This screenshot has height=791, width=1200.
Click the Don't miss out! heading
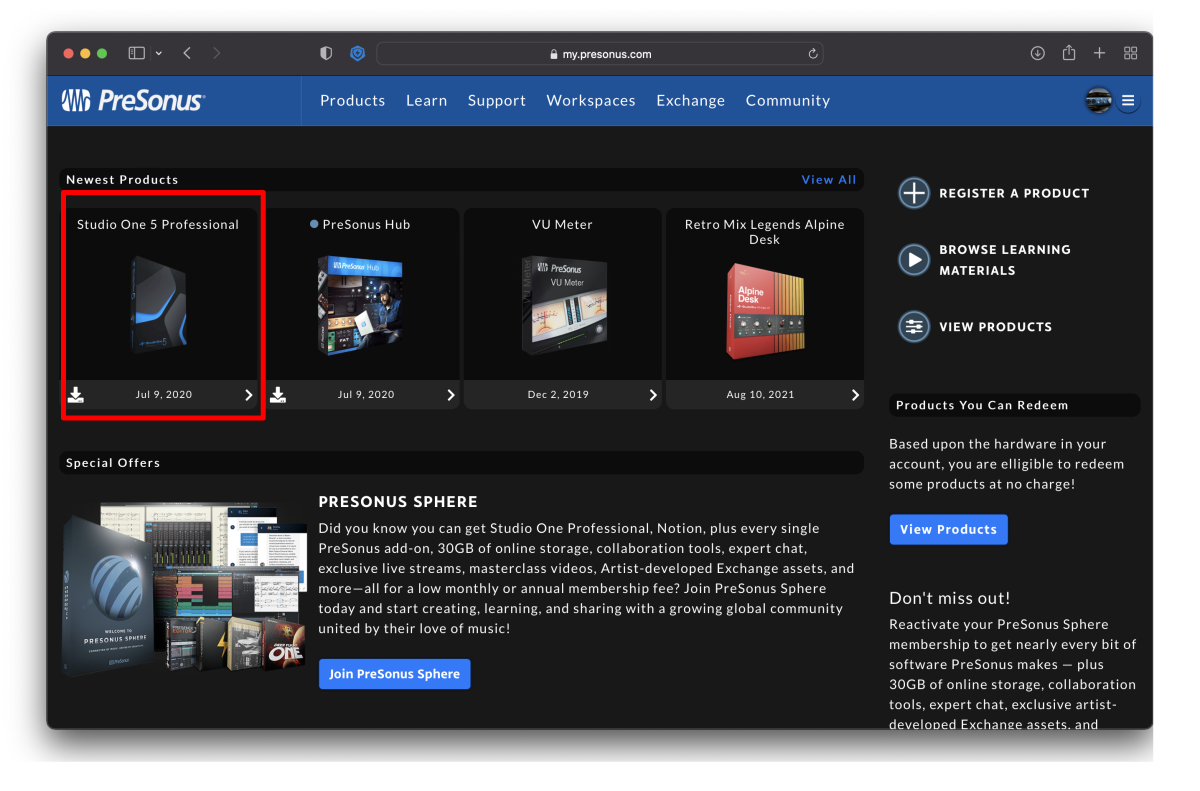coord(950,598)
